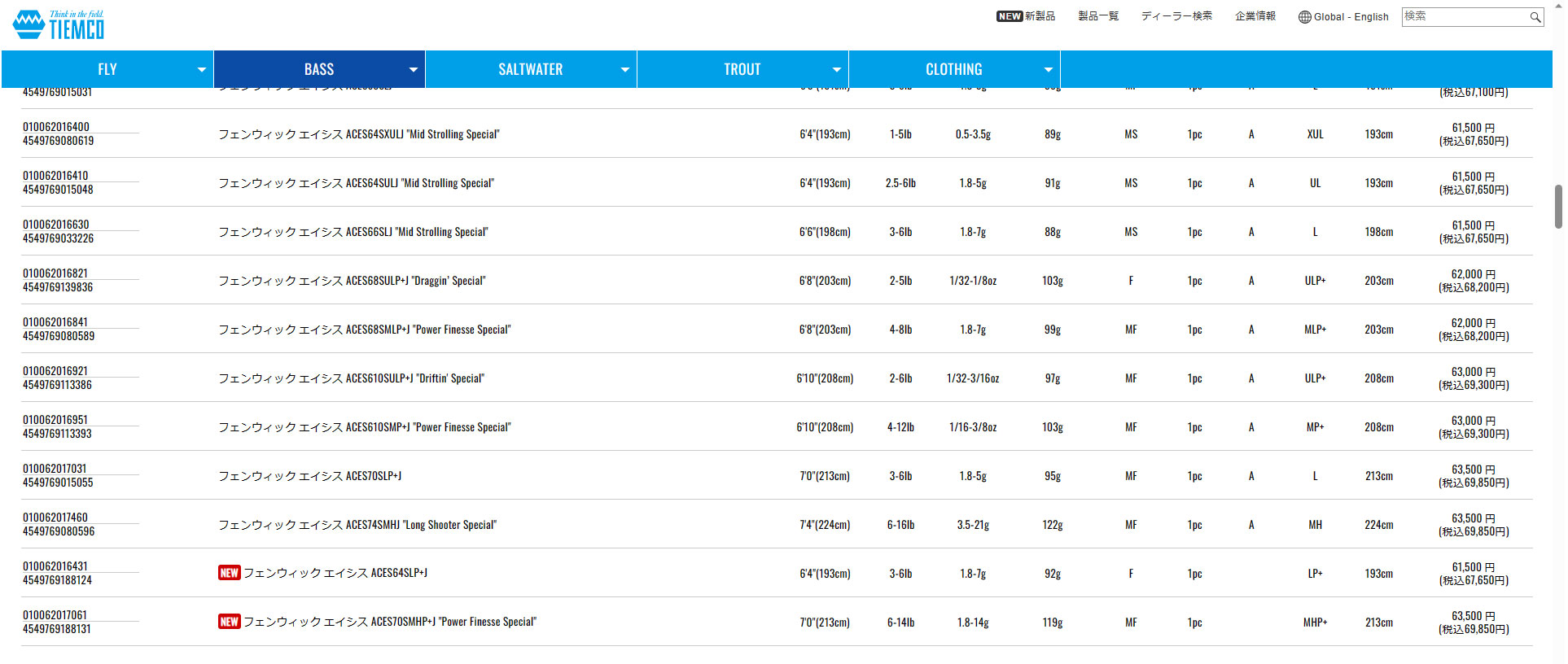
Task: Expand the SALTWATER menu arrow
Action: (624, 70)
